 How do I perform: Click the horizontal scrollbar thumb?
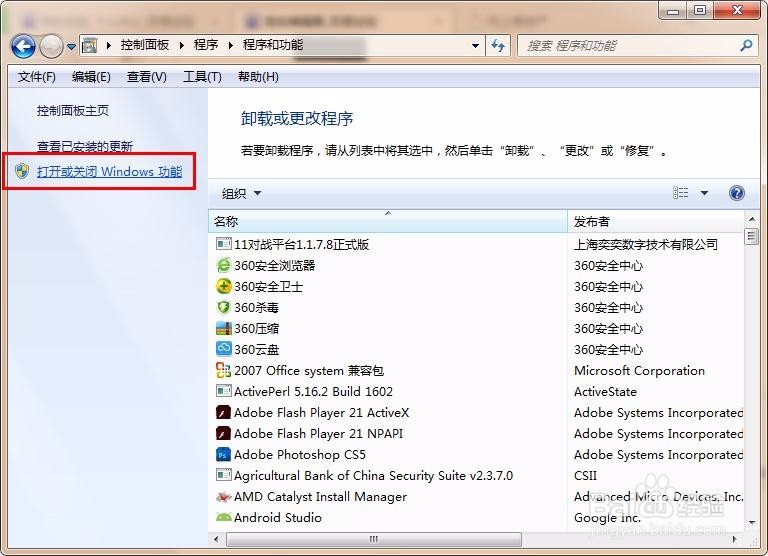(x=374, y=539)
